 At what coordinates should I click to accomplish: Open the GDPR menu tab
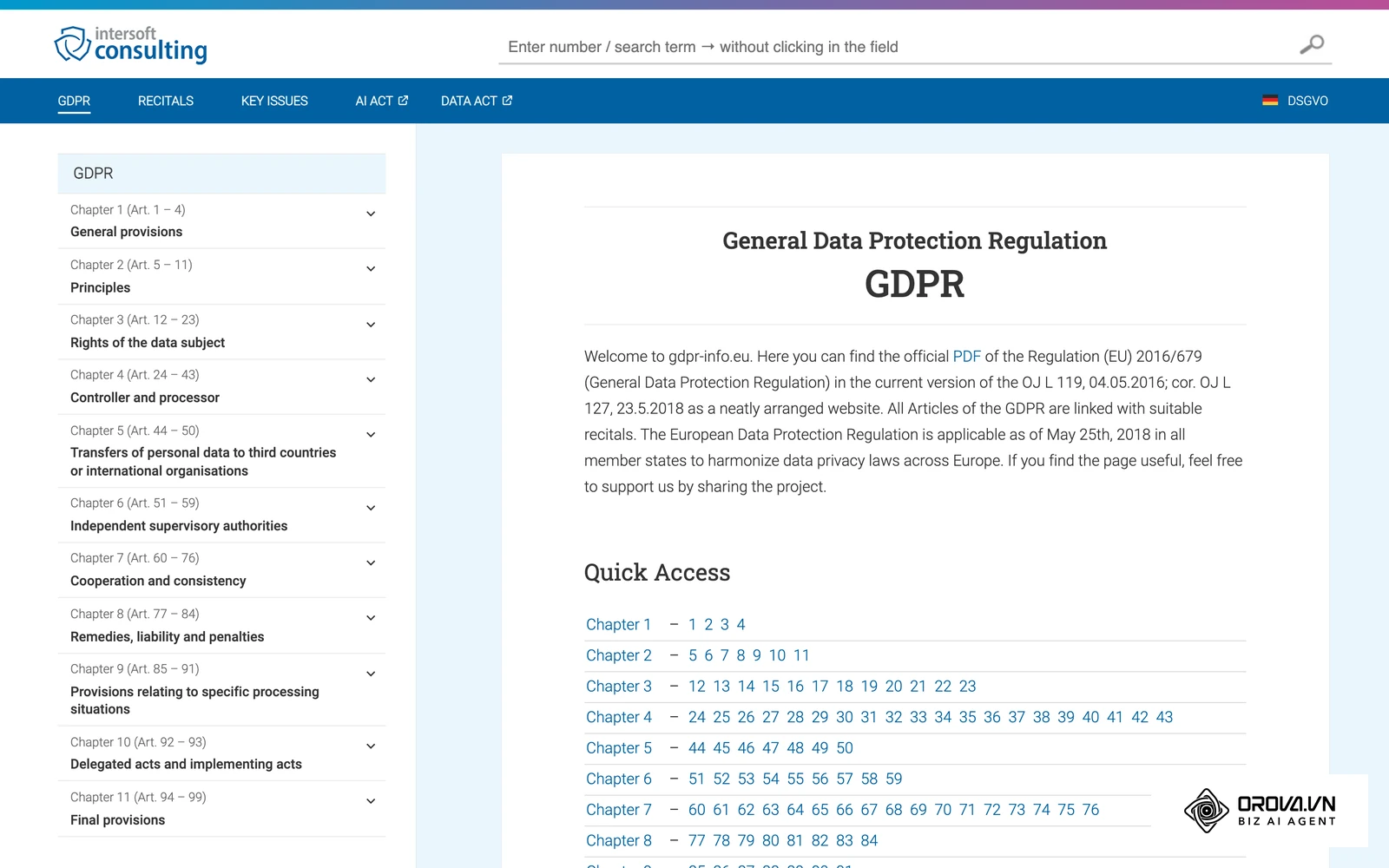(x=74, y=101)
